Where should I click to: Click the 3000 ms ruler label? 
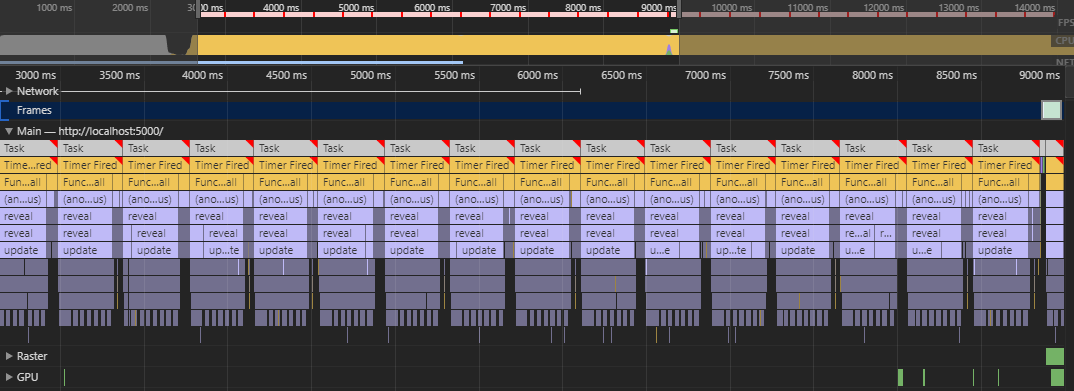[36, 75]
